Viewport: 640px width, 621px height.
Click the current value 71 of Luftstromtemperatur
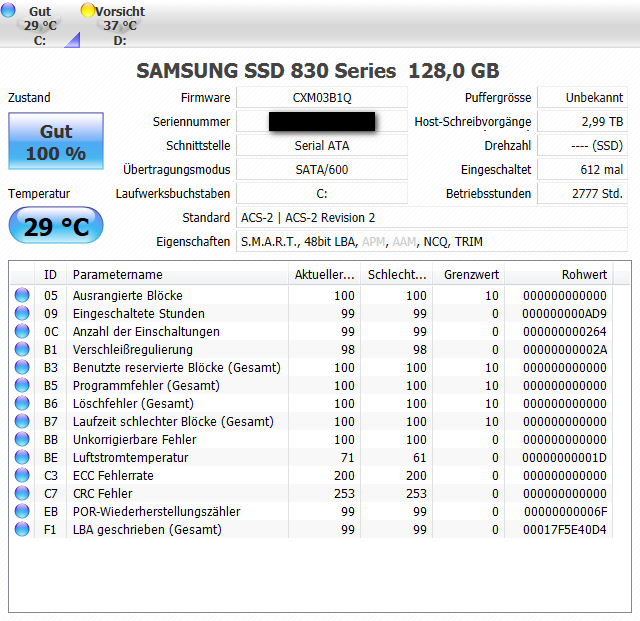pos(348,458)
